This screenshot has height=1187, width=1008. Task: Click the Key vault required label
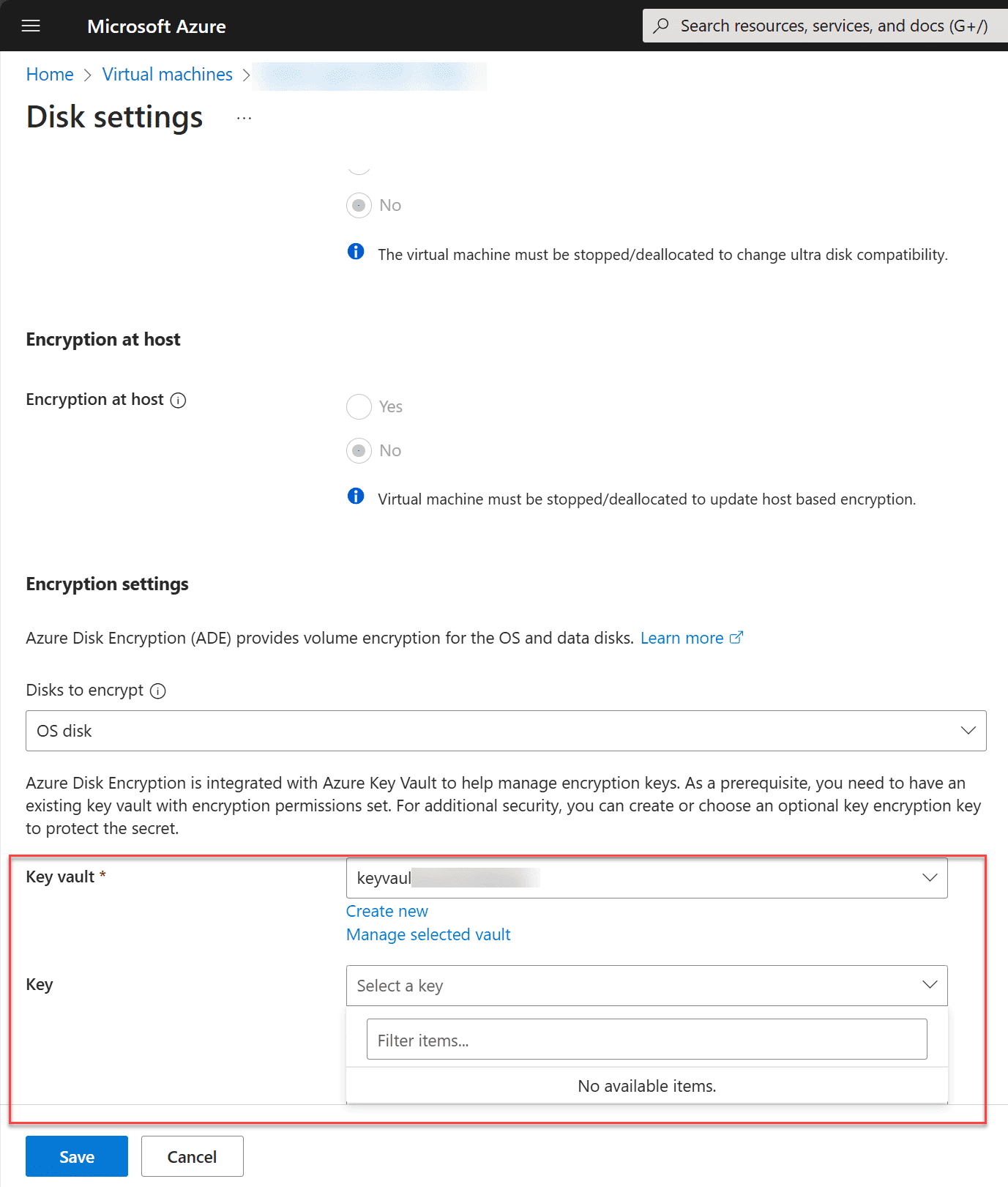66,877
